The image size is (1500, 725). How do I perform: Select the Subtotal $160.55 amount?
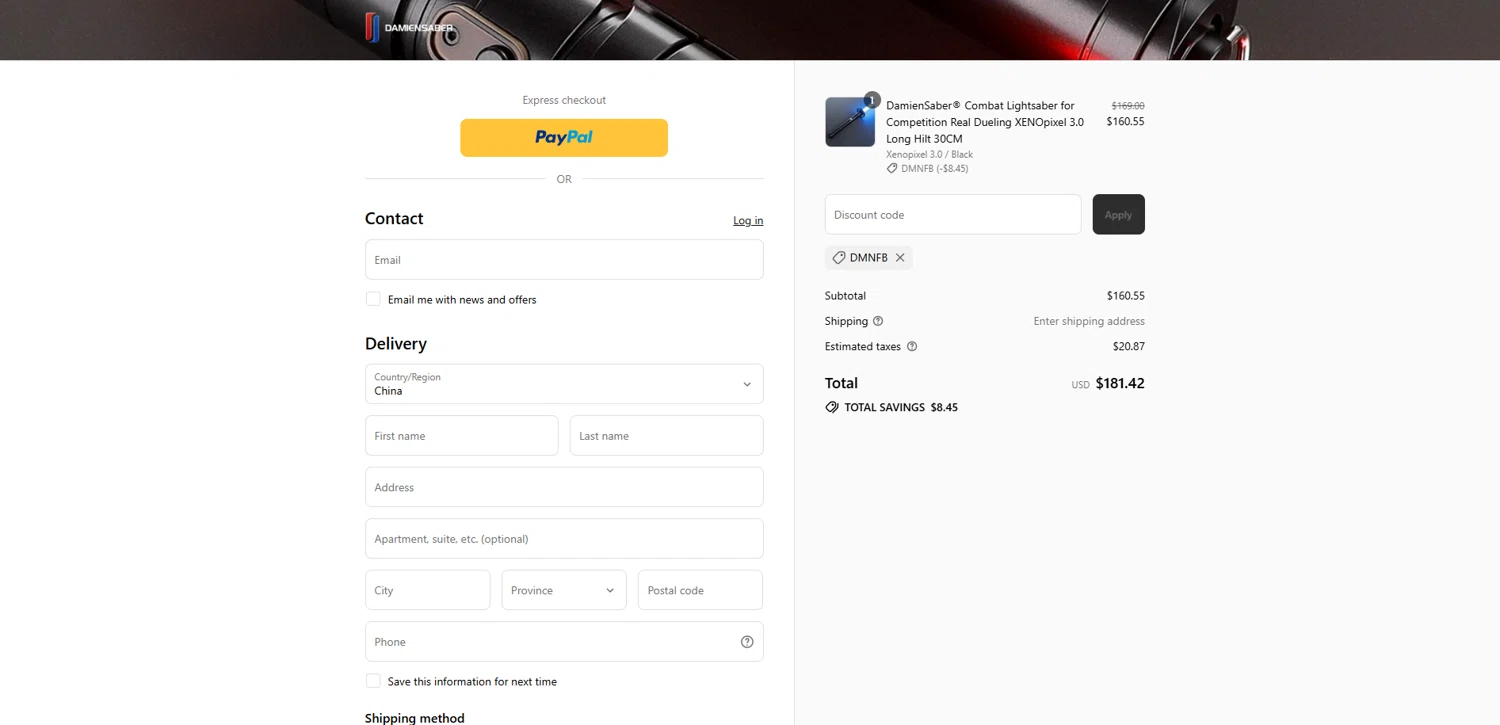(1126, 296)
